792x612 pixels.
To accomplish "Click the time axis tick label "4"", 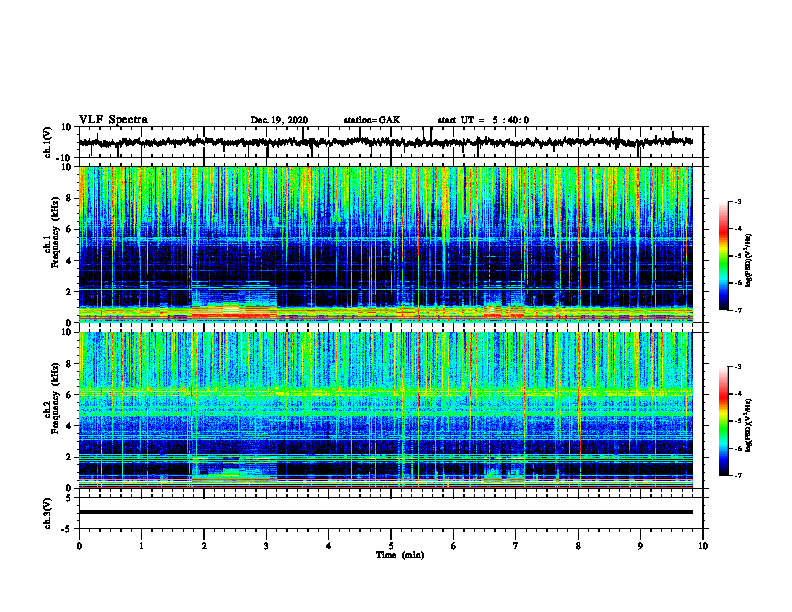I will [x=329, y=546].
